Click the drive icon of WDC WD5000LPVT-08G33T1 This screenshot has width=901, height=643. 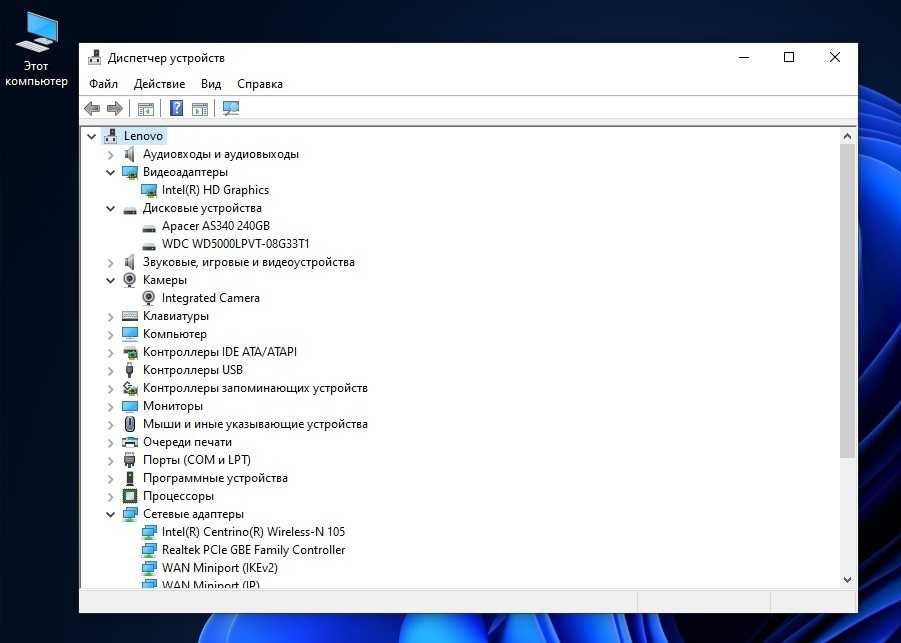[x=149, y=245]
